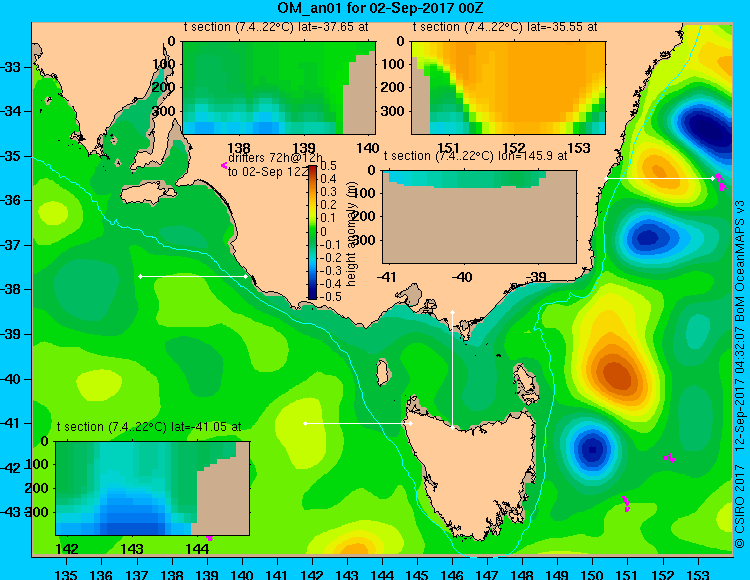Click the -42 latitude axis label
750x580 pixels.
10,468
